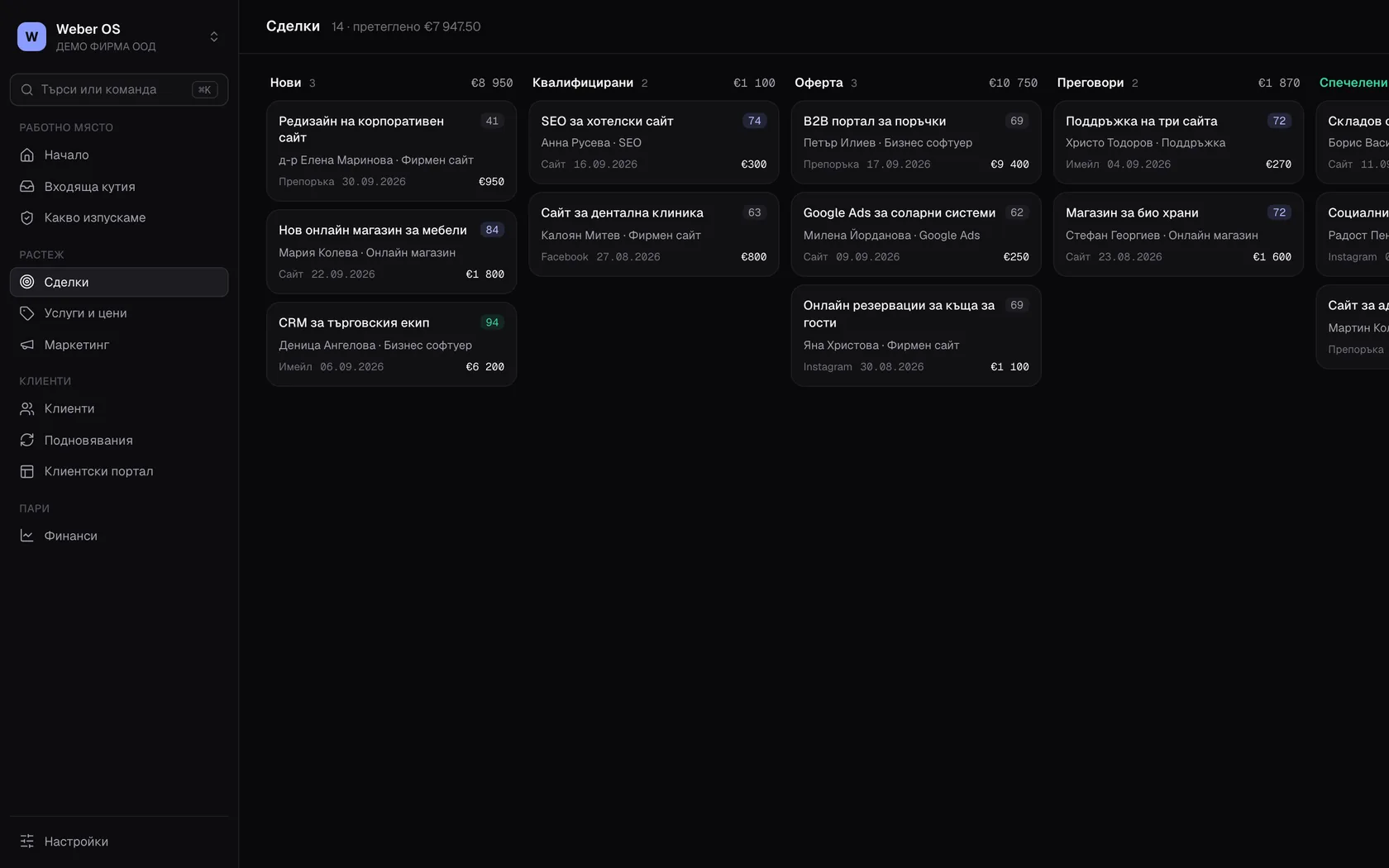Select Услуги и цени in sidebar
Viewport: 1389px width, 868px height.
click(119, 313)
